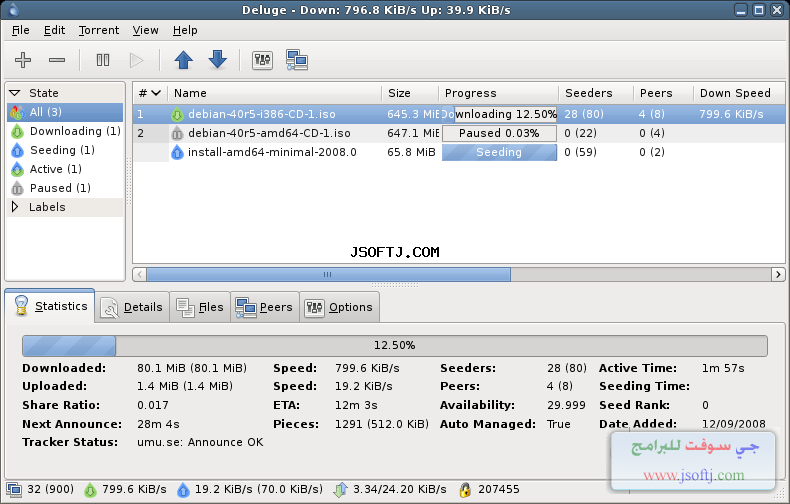Filter by Paused (1) state

tap(65, 188)
